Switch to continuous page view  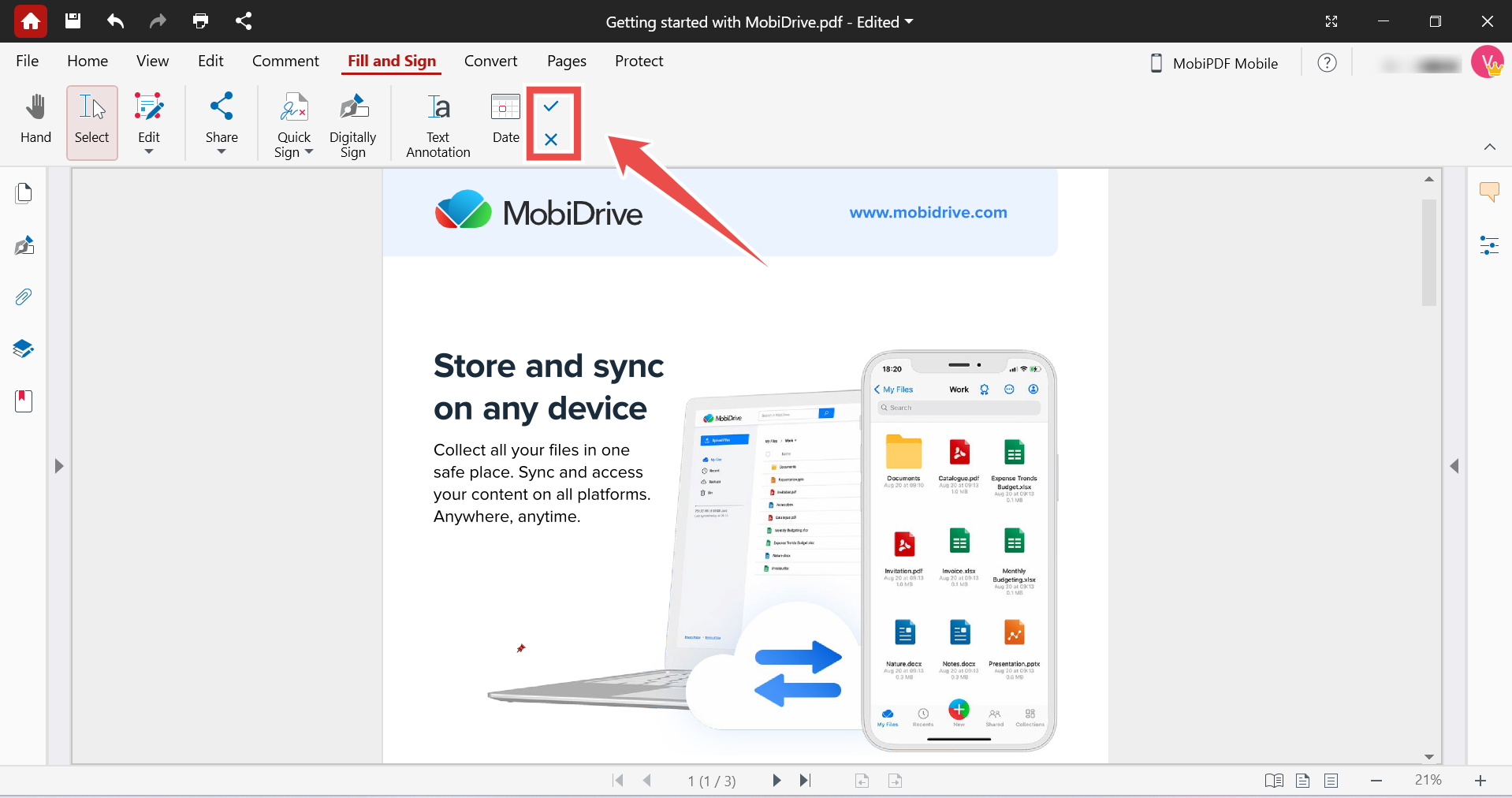1331,781
